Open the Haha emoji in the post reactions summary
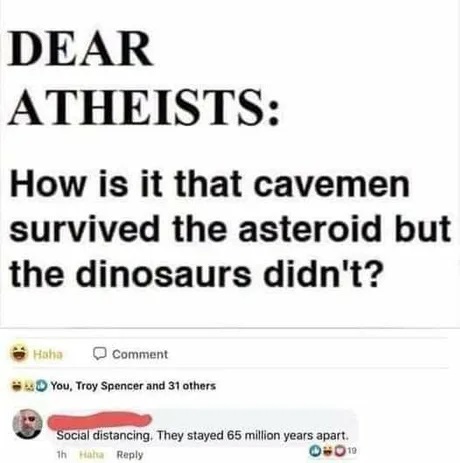This screenshot has width=460, height=463. point(16,386)
